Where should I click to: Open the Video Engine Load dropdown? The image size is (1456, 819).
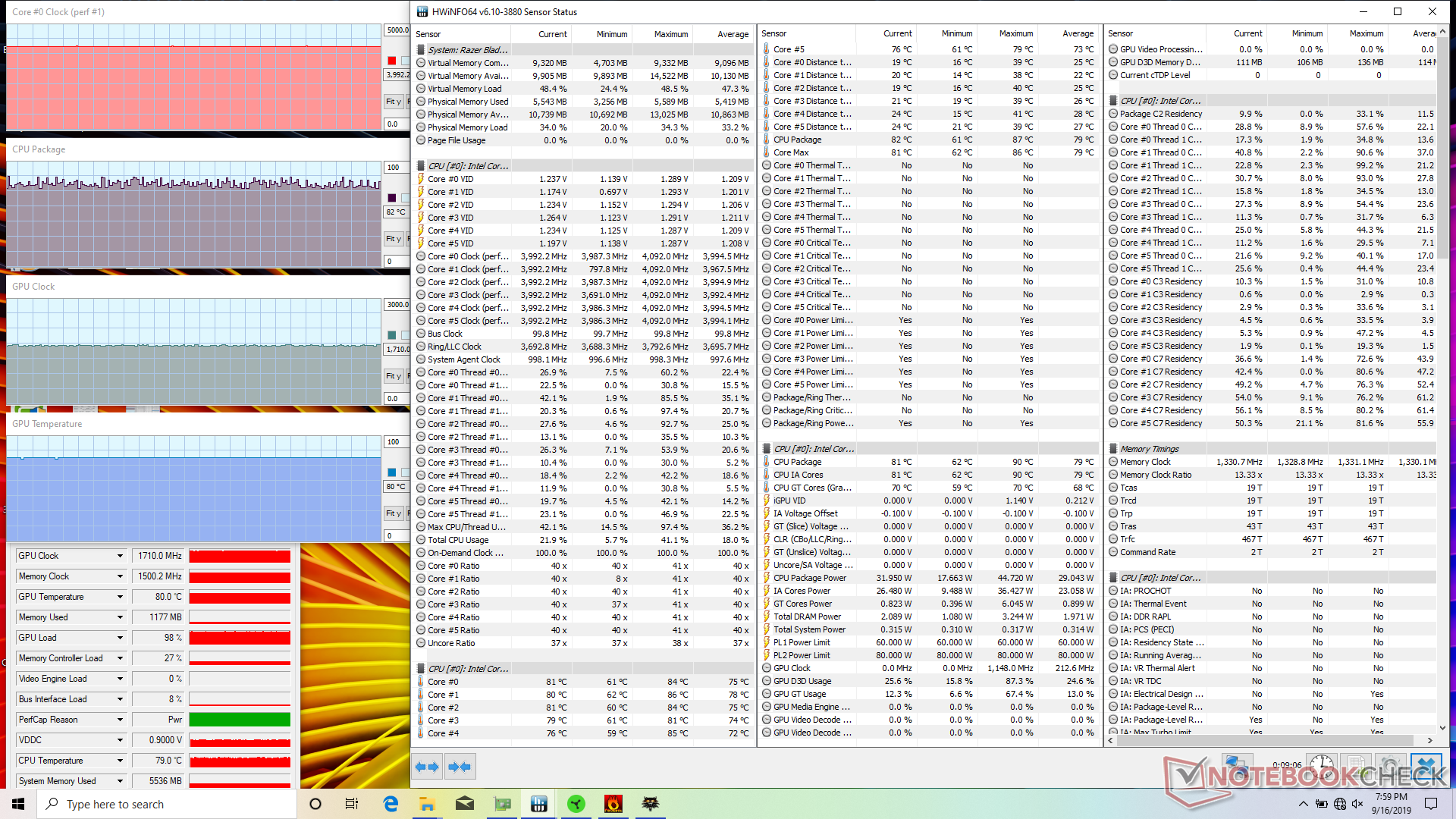tap(120, 679)
